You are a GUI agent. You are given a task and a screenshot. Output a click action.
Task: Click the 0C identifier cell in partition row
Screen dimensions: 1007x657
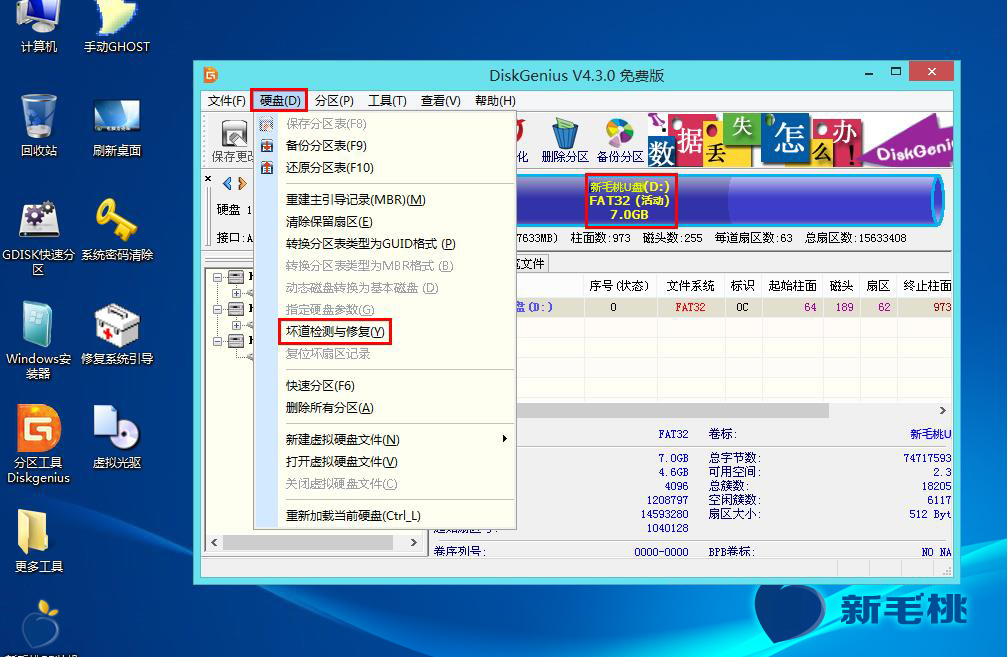[x=742, y=307]
